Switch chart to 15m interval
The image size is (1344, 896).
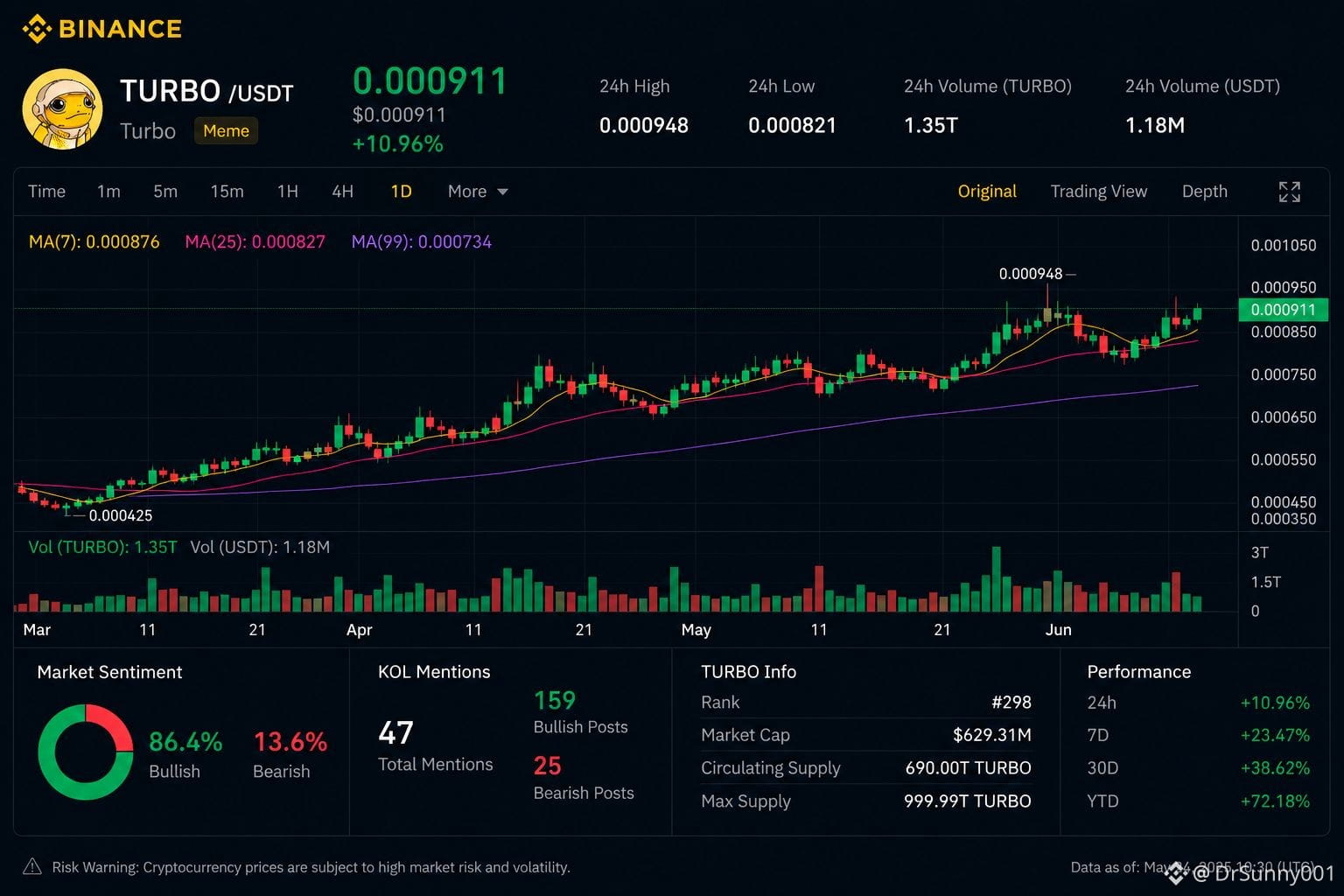(x=227, y=192)
